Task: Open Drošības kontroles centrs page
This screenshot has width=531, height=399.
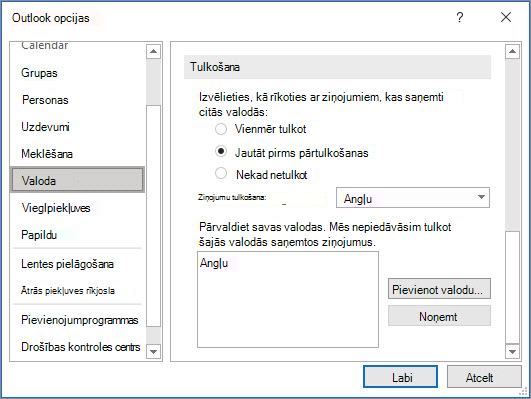Action: pyautogui.click(x=81, y=347)
